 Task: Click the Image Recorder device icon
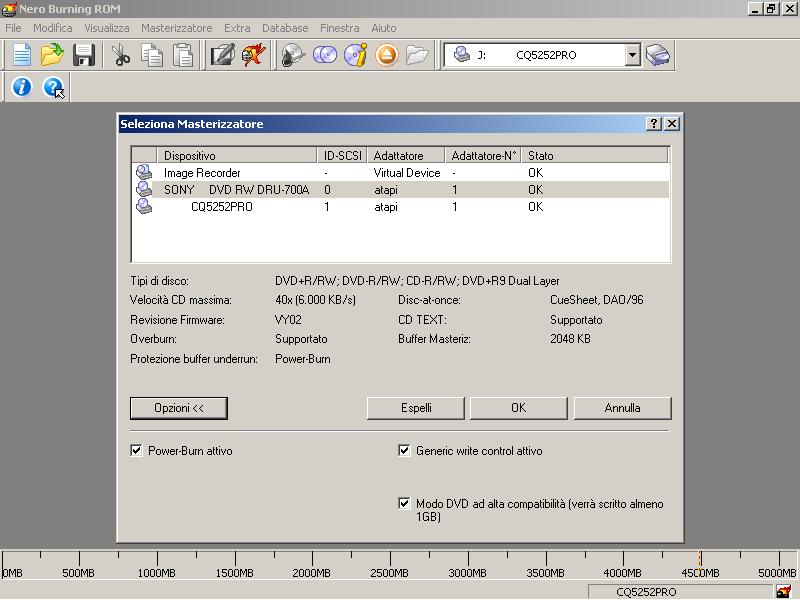(x=144, y=172)
